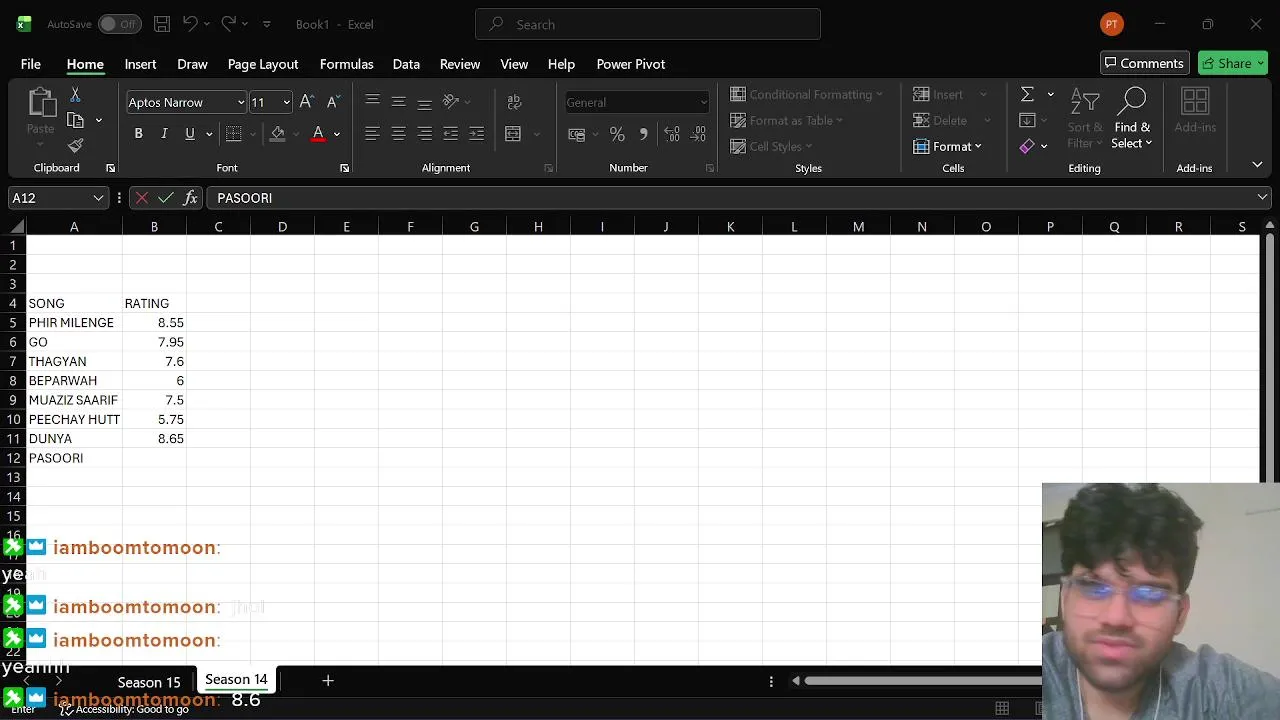
Task: Click the Bottom Align icon
Action: pyautogui.click(x=424, y=101)
